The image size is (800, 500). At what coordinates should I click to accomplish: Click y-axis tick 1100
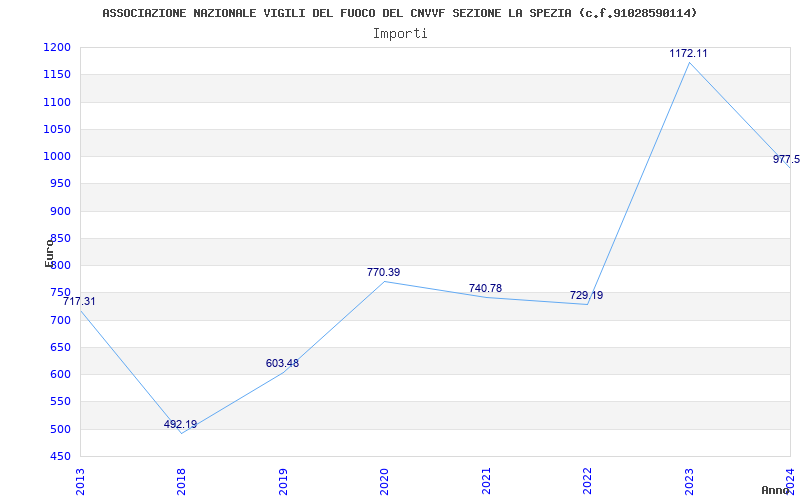(x=57, y=103)
